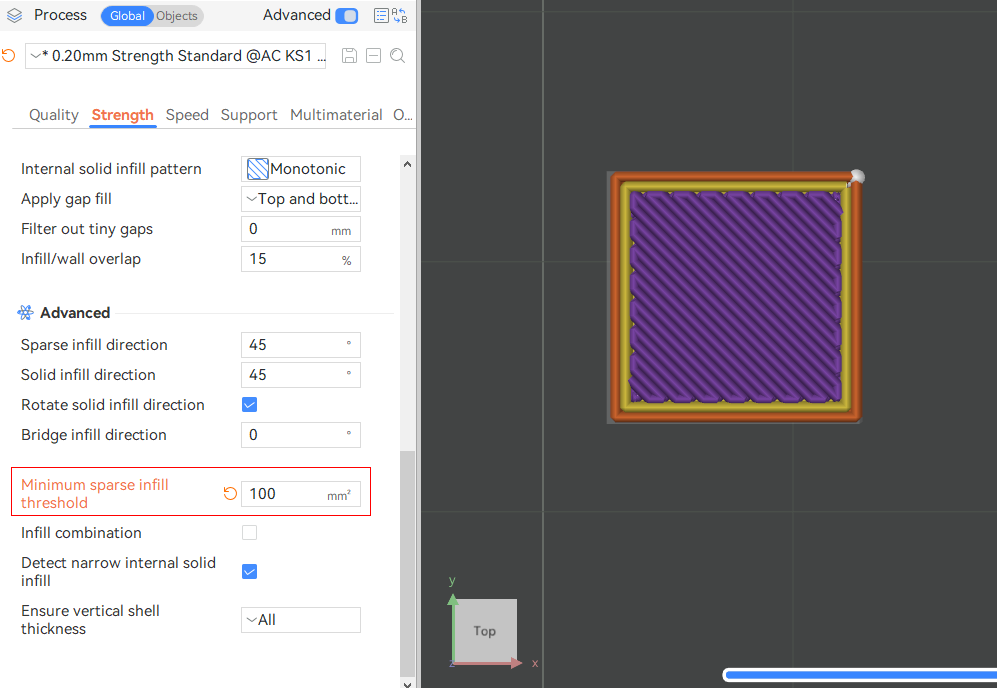Select the Global mode toggle
This screenshot has width=997, height=688.
(127, 16)
